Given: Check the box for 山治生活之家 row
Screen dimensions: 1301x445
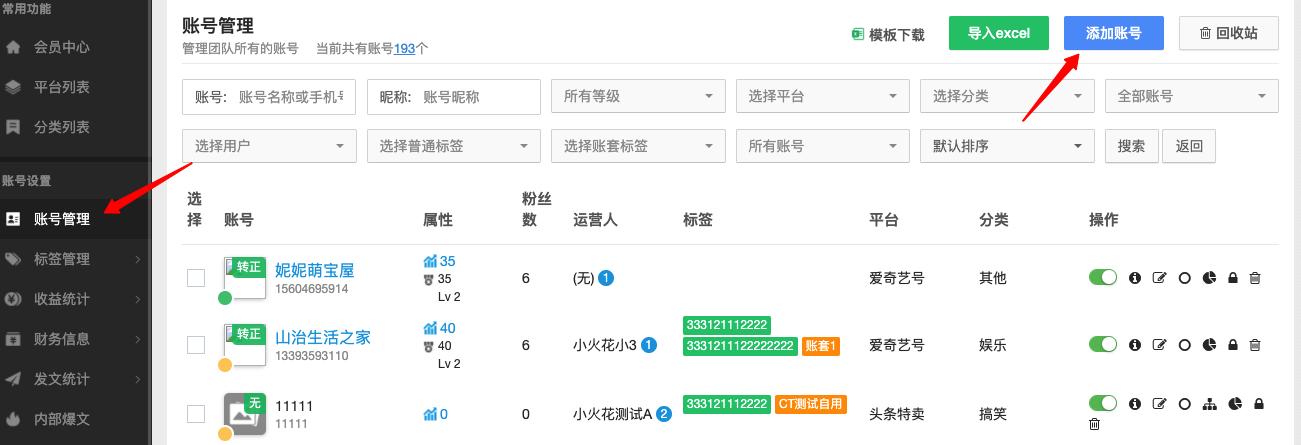Looking at the screenshot, I should point(196,345).
